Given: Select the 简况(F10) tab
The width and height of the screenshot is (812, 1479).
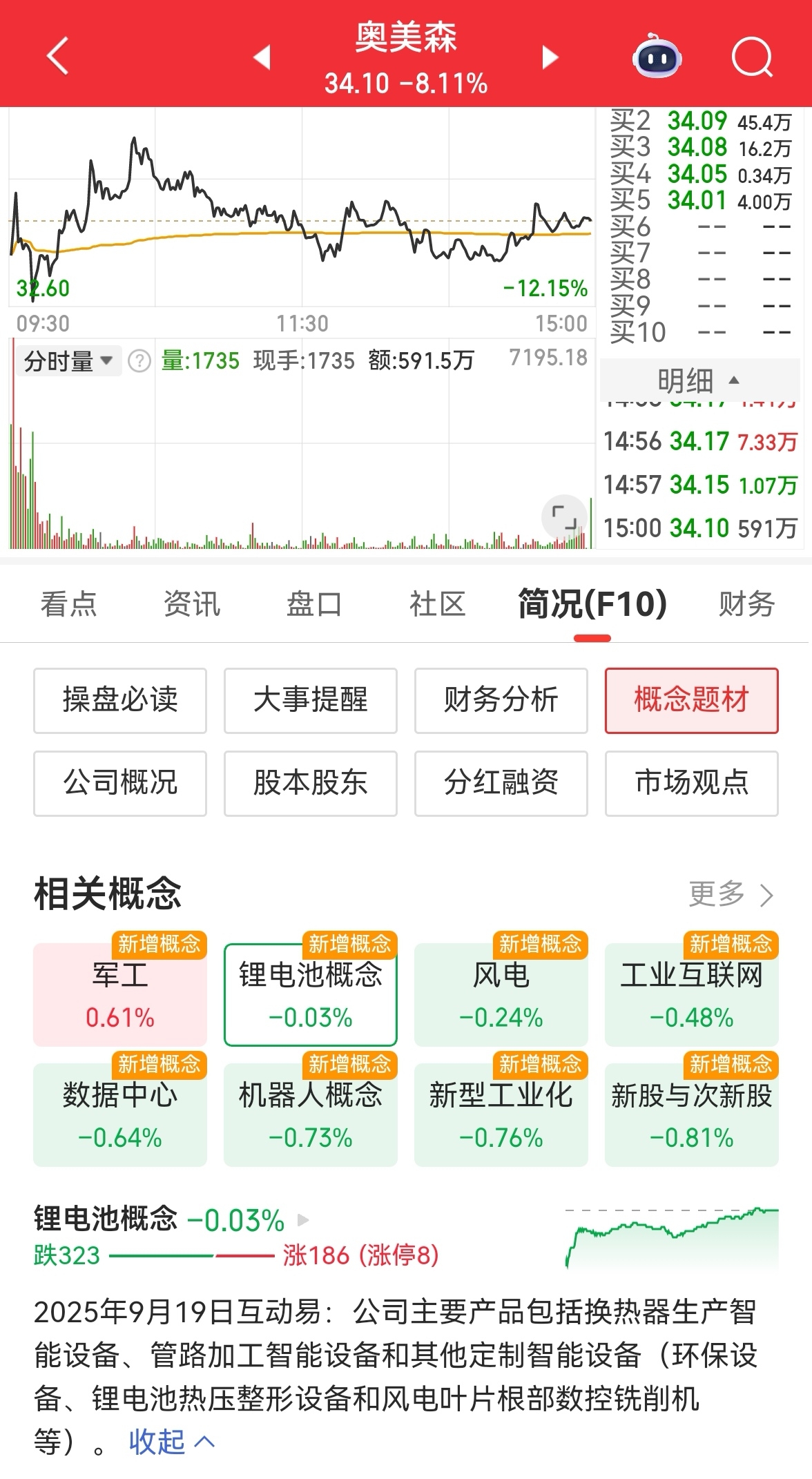Looking at the screenshot, I should pyautogui.click(x=592, y=604).
